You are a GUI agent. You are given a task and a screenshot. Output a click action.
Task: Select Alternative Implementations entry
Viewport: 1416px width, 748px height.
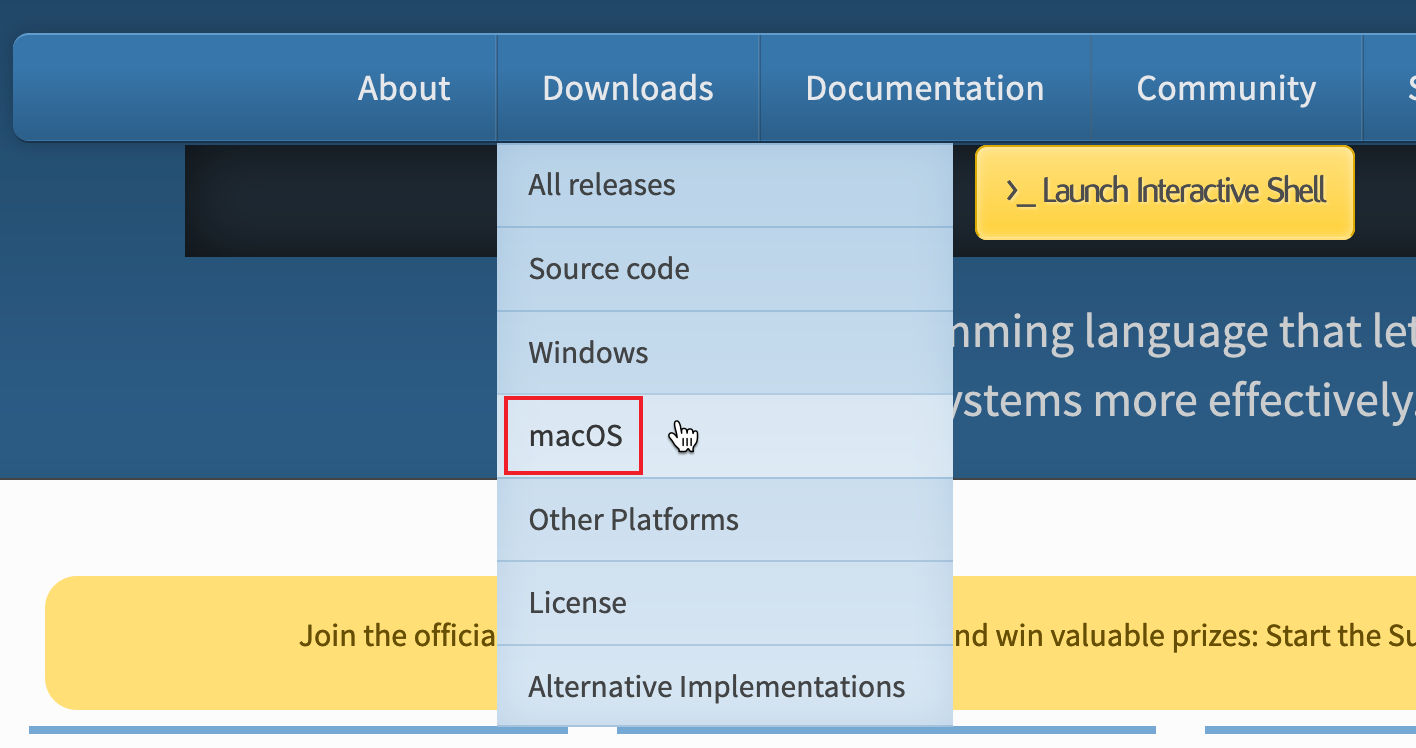[x=717, y=687]
